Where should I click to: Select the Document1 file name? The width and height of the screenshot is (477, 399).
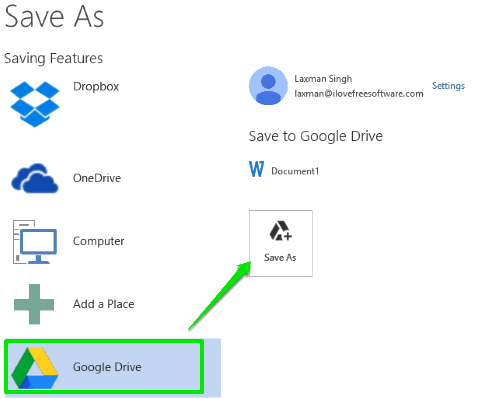tap(295, 171)
